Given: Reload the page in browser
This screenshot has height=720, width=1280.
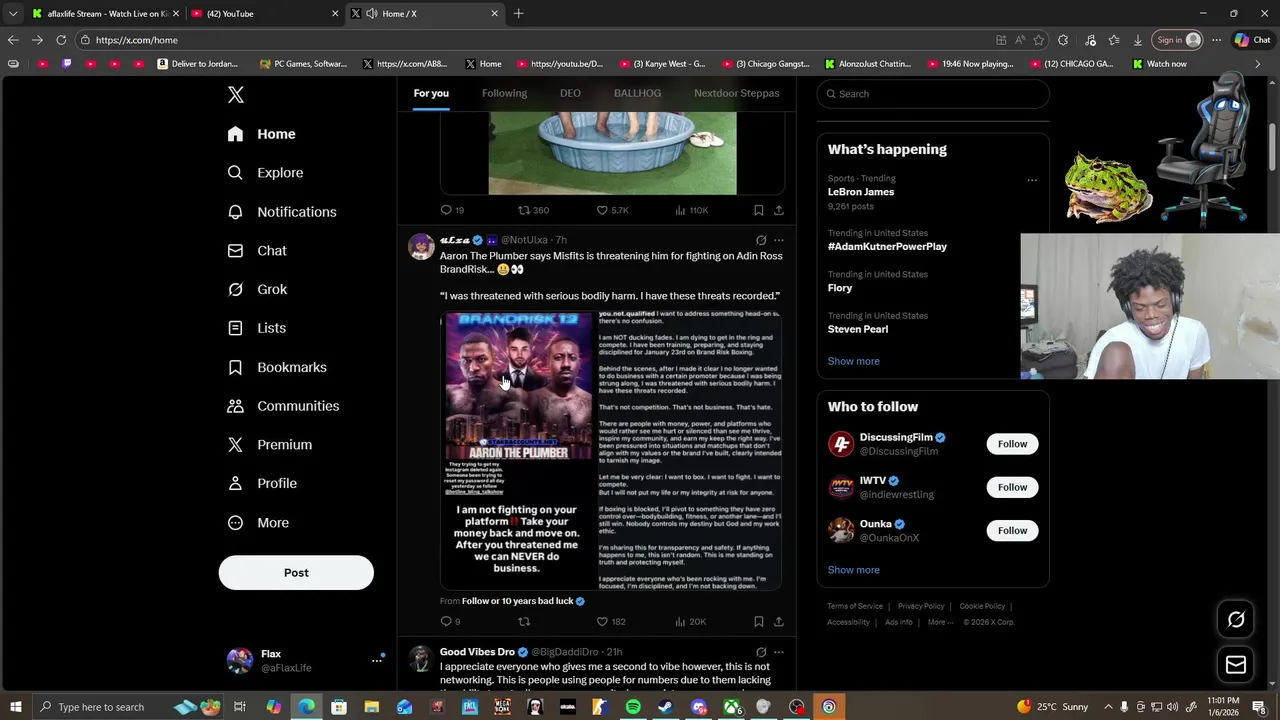Looking at the screenshot, I should coord(61,40).
